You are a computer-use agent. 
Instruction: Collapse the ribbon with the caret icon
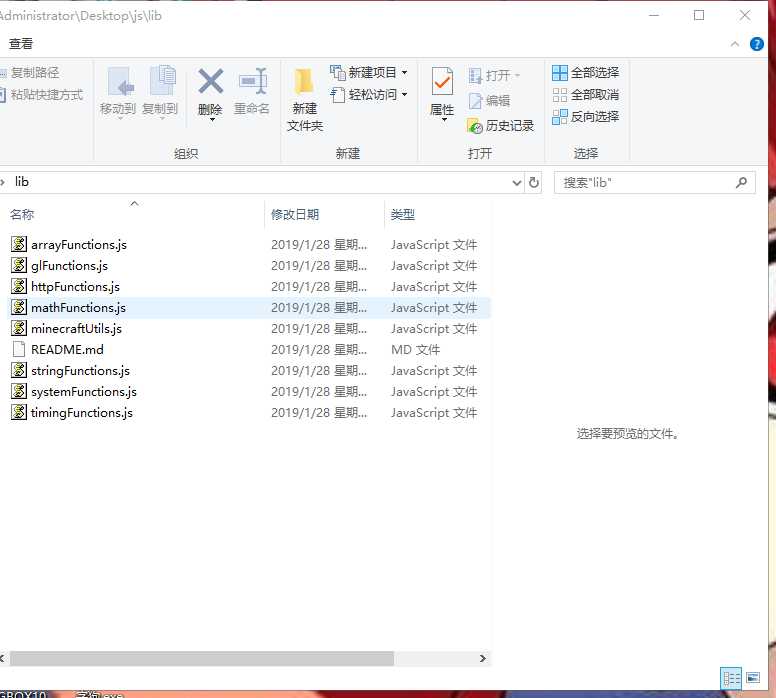(x=735, y=44)
